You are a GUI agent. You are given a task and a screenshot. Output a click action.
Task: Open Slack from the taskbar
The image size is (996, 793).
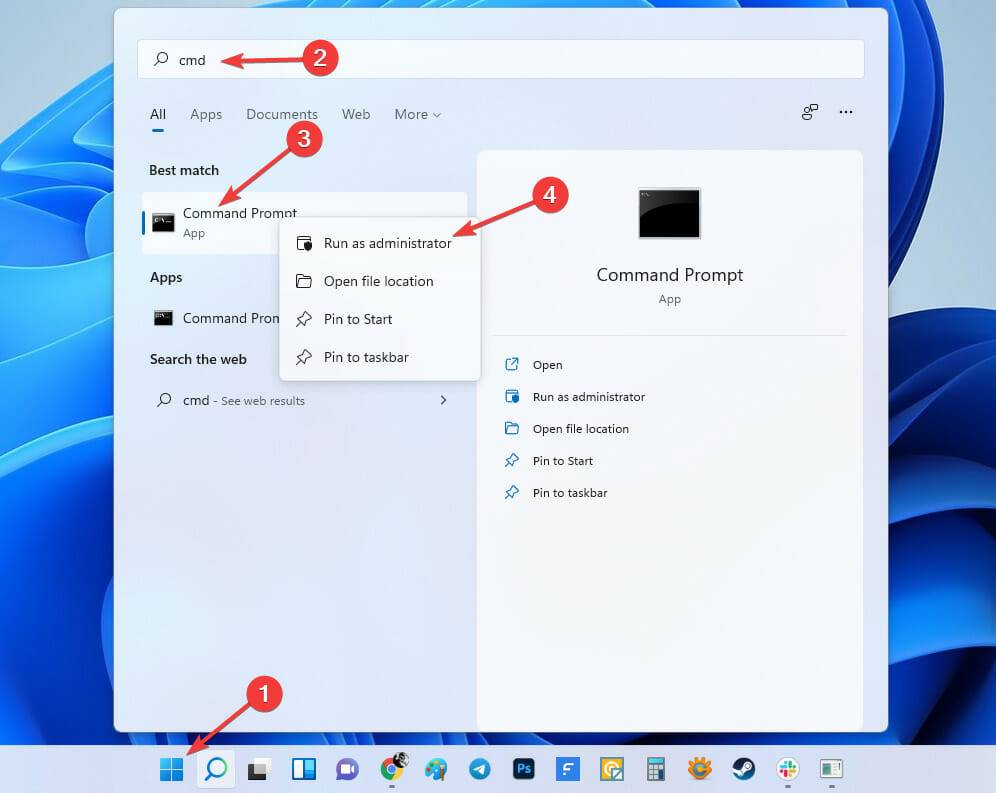tap(787, 769)
